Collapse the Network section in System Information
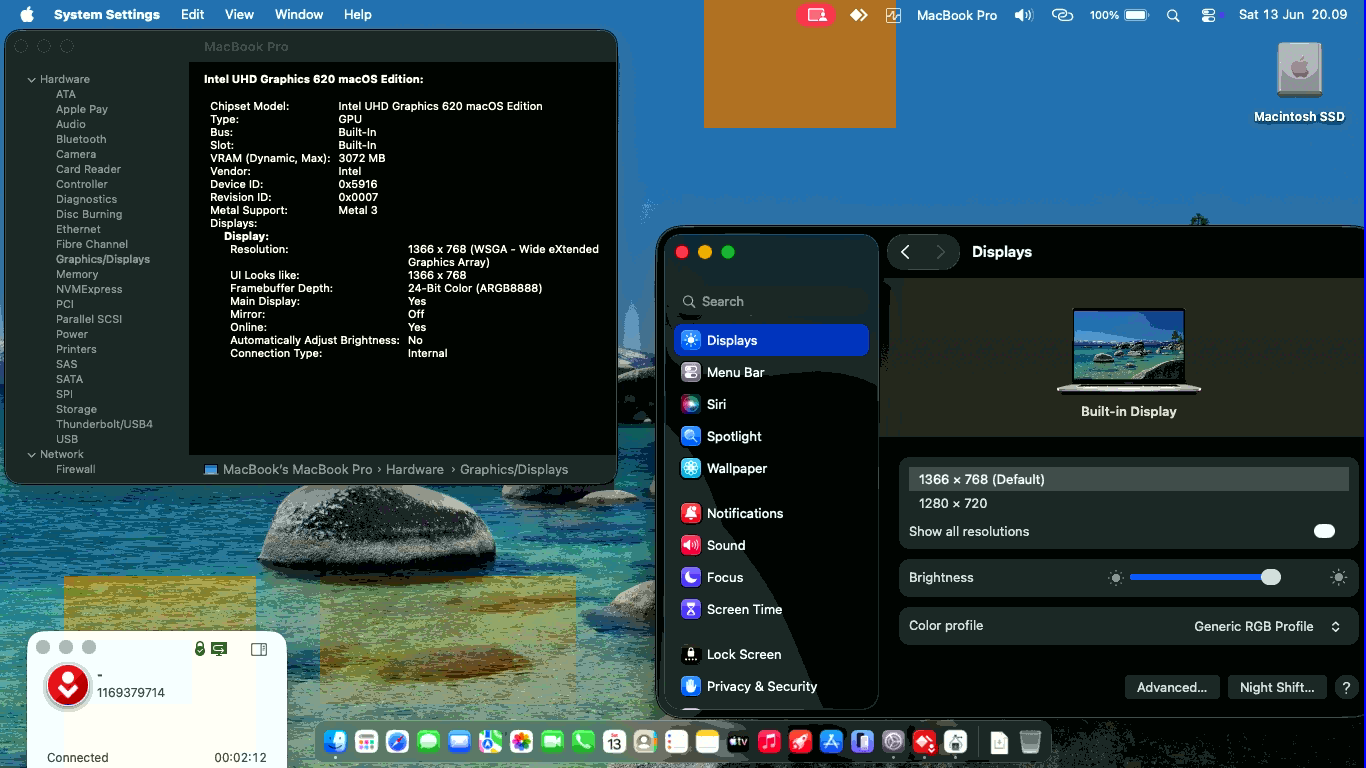Screen dimensions: 1366x768 (x=32, y=454)
